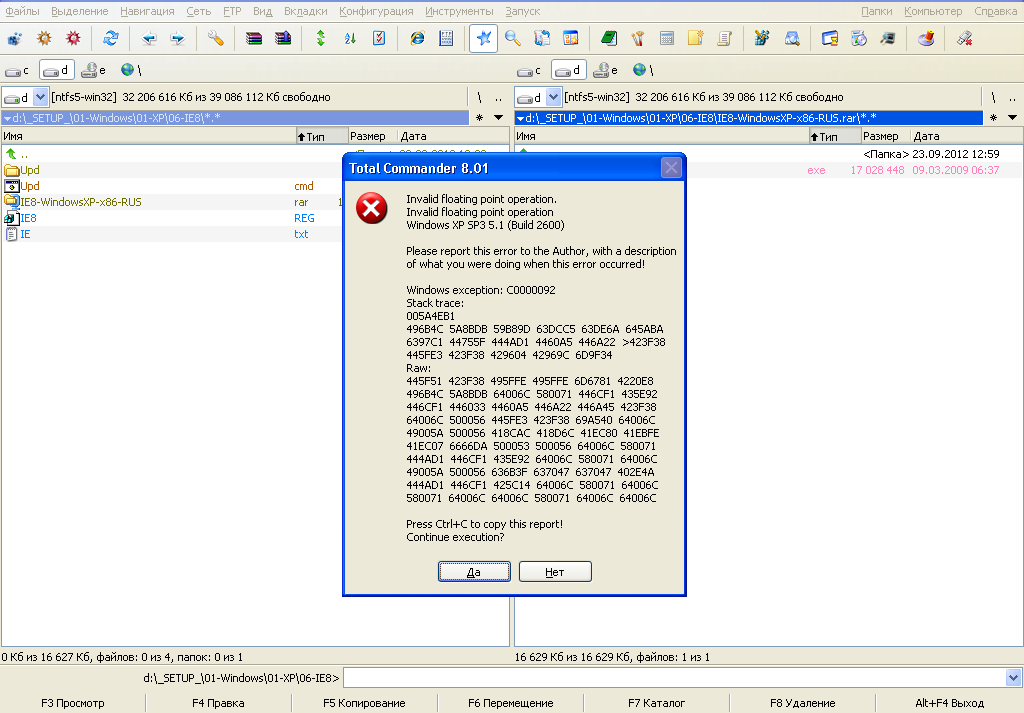
Task: Click the A-Z sort icon in toolbar
Action: (x=350, y=39)
